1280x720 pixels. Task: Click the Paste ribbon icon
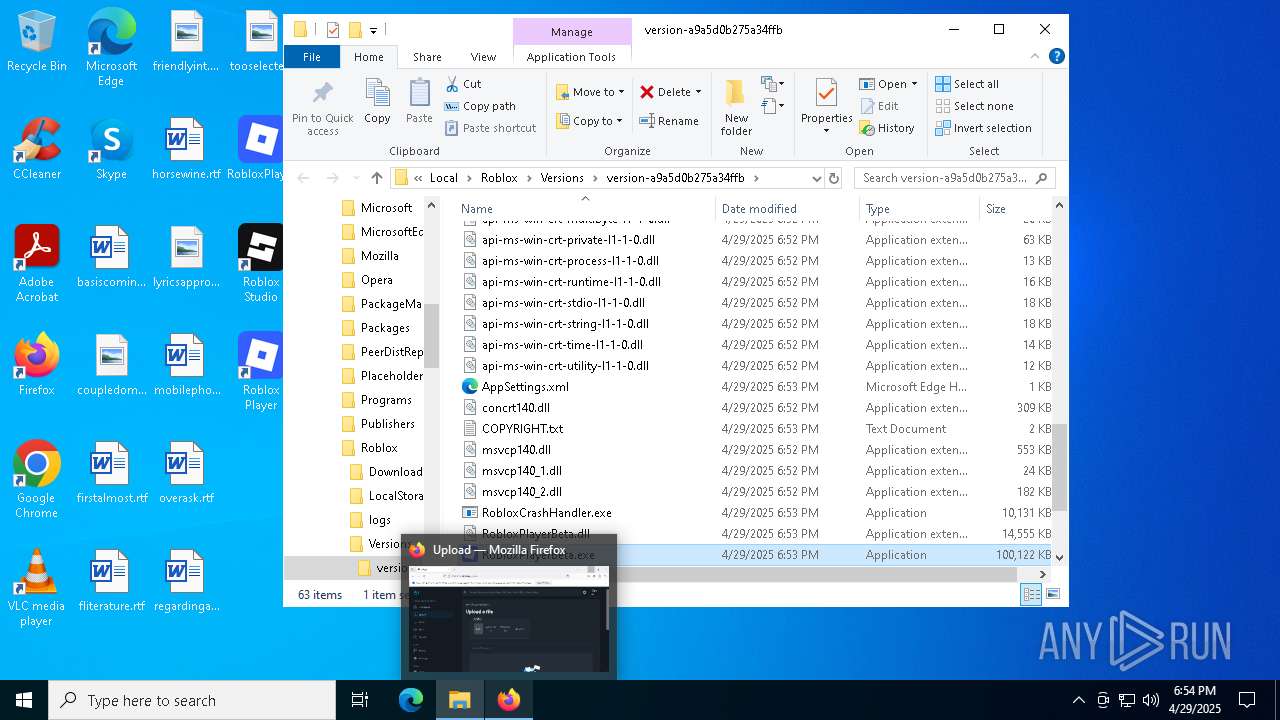click(419, 93)
